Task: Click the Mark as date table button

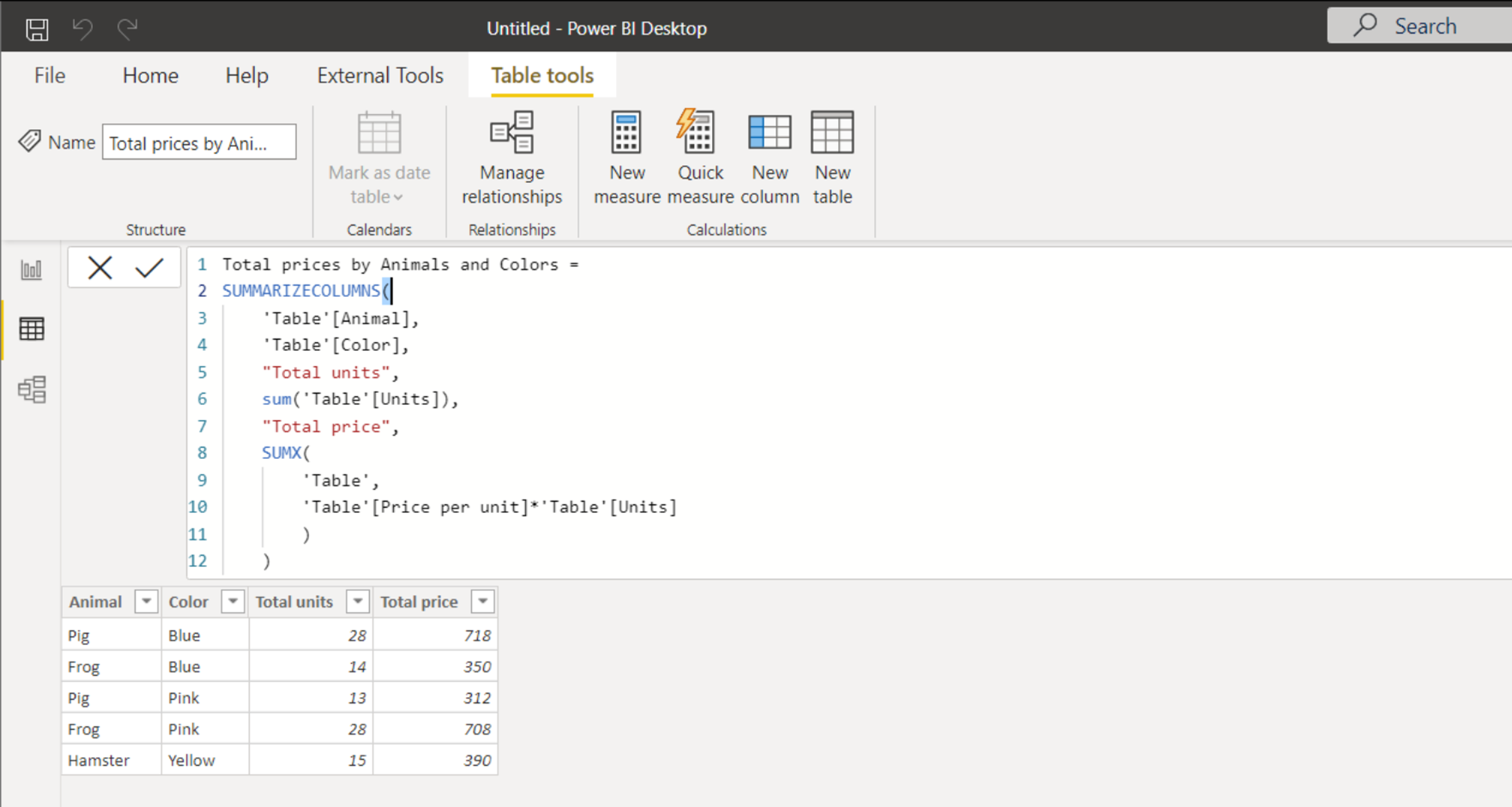Action: pyautogui.click(x=378, y=155)
